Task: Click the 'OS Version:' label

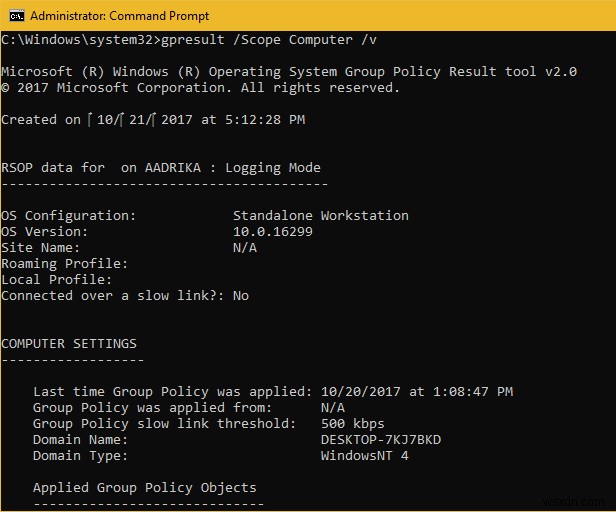Action: [x=44, y=232]
